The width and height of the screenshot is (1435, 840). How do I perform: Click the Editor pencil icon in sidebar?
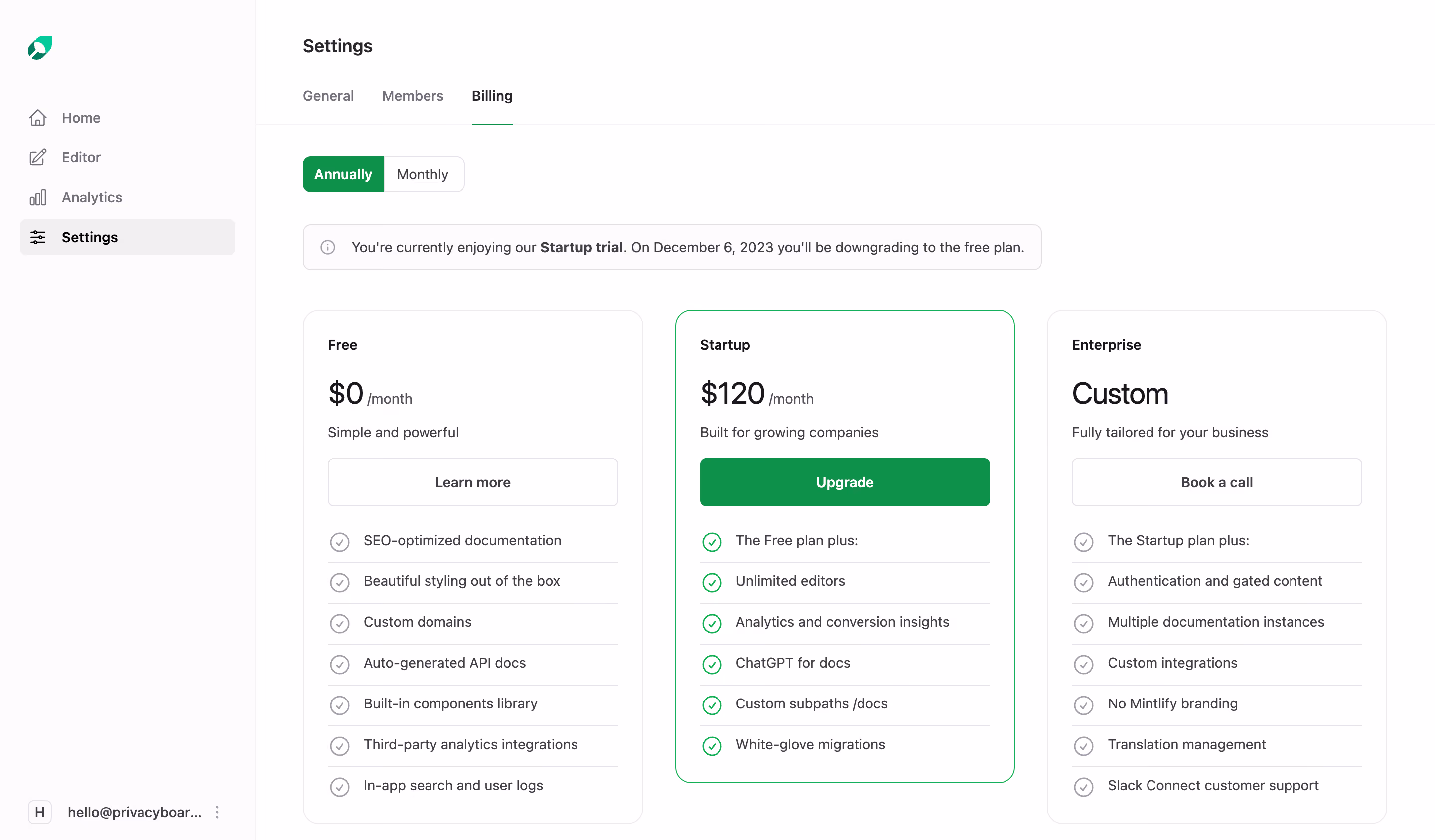point(37,157)
